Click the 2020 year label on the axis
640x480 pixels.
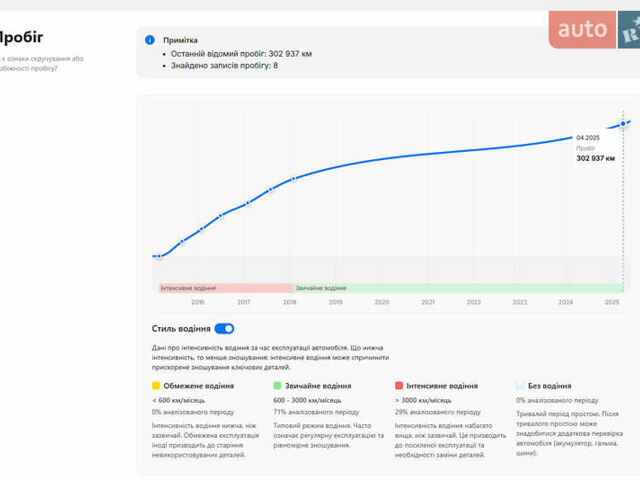pos(382,301)
